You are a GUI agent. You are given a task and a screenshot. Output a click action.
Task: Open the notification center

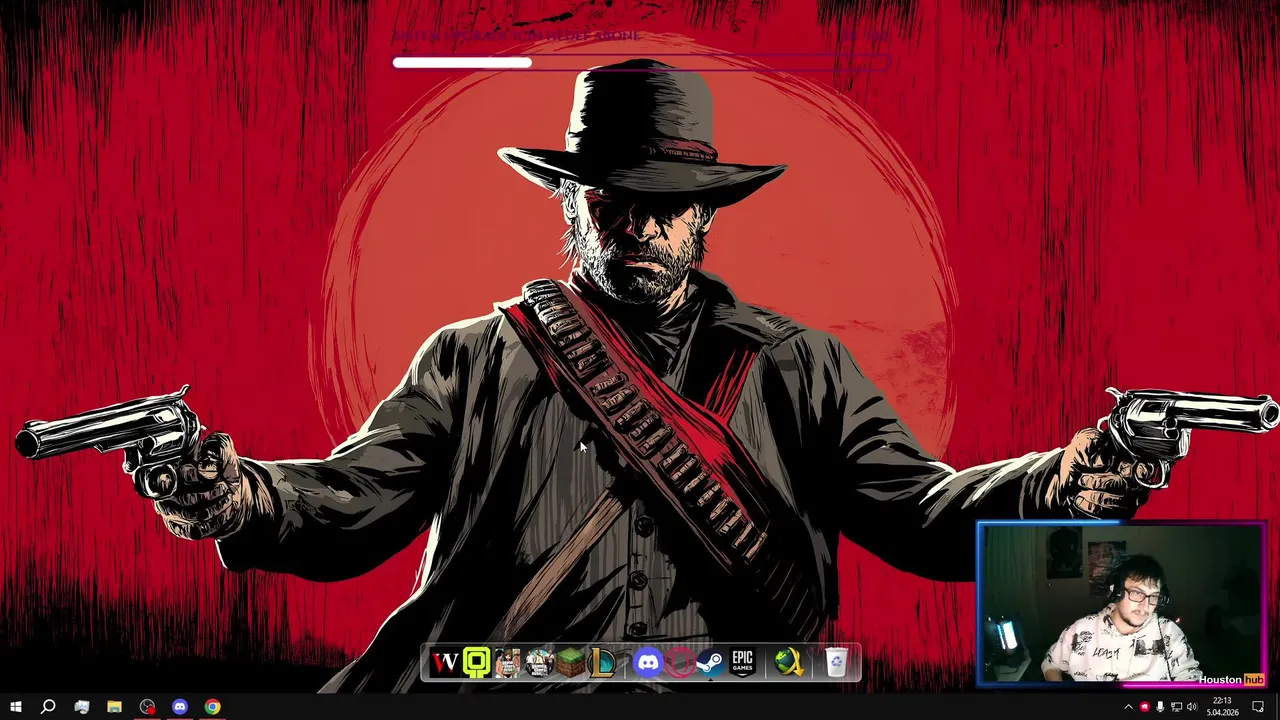point(1258,707)
